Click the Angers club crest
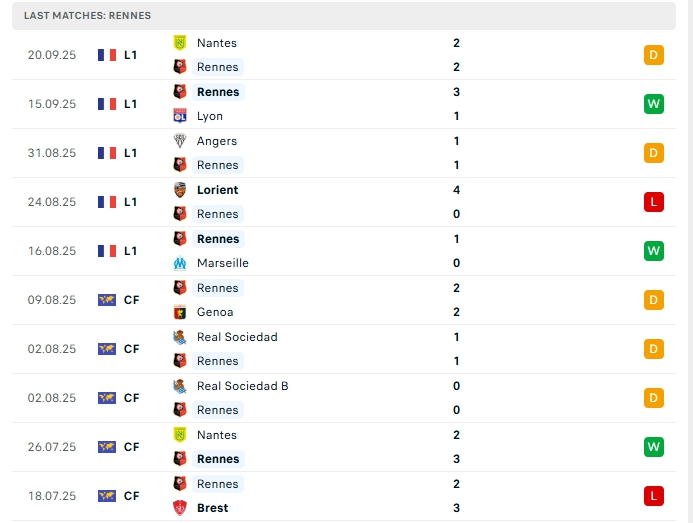Viewport: 693px width, 523px height. point(180,141)
